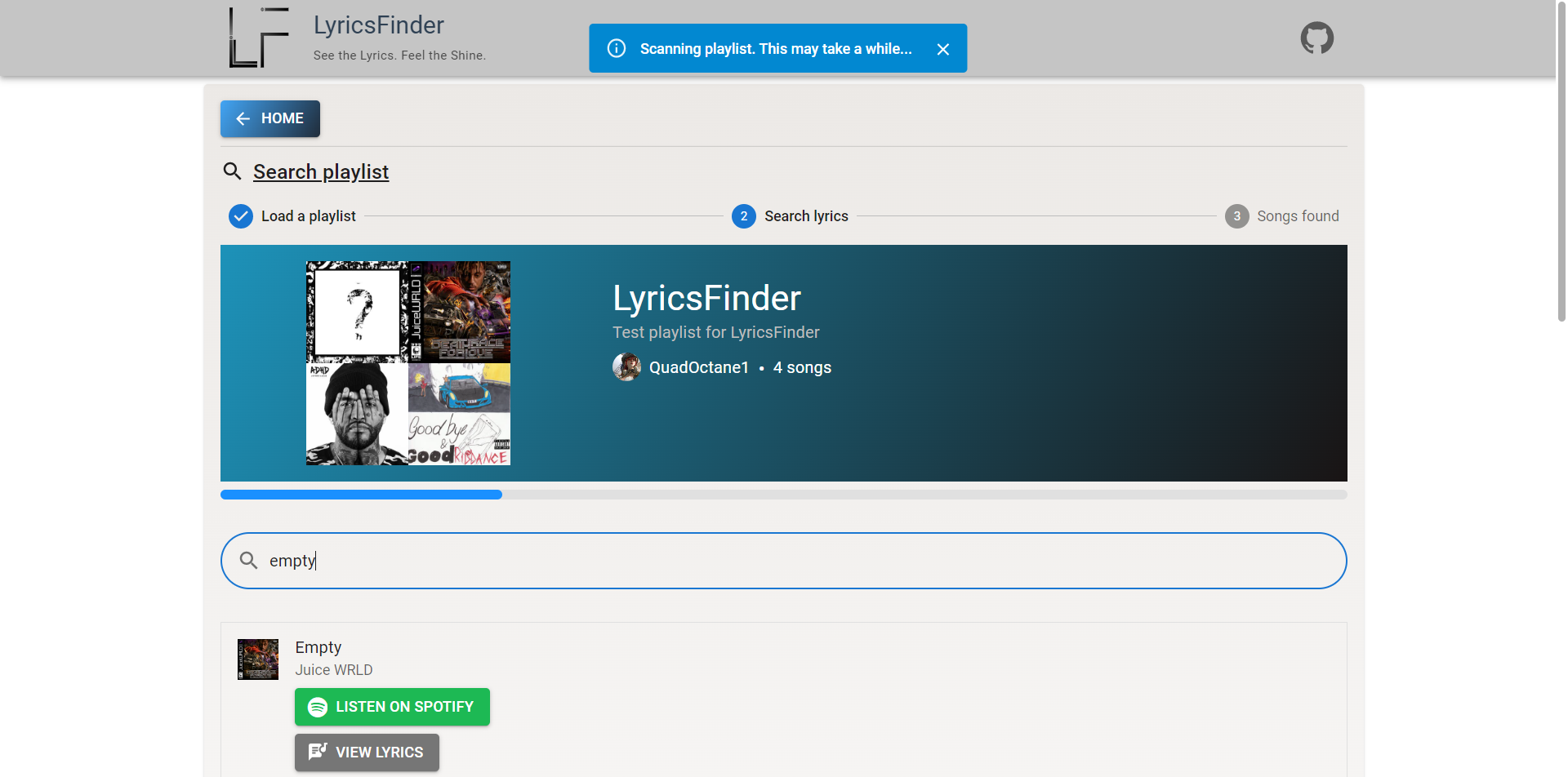Click the lyrics note icon on VIEW LYRICS
The image size is (1568, 777).
(318, 752)
